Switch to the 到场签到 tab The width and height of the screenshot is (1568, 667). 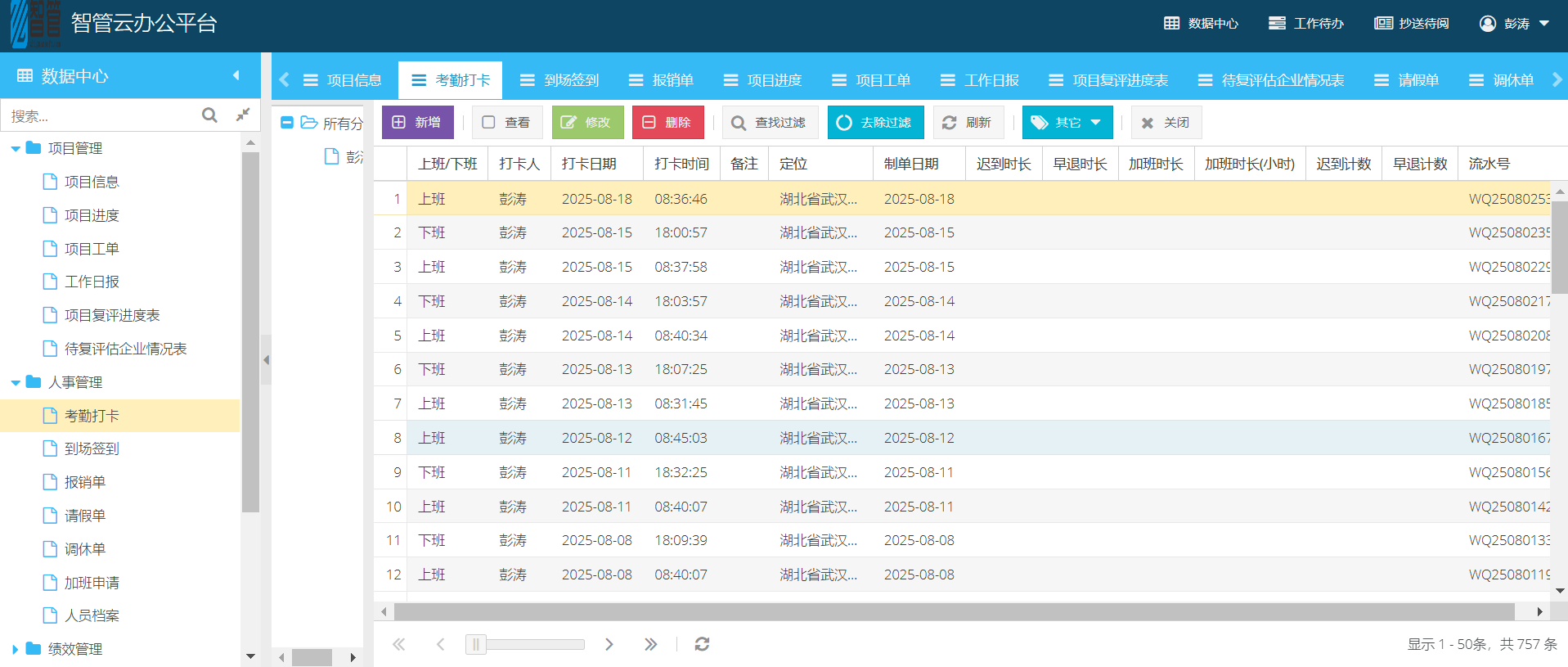[560, 80]
